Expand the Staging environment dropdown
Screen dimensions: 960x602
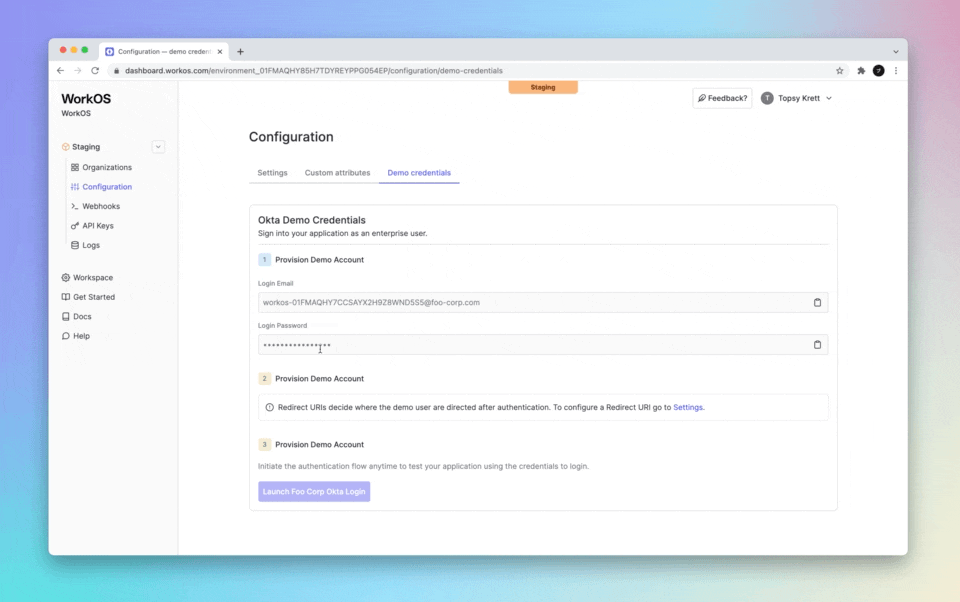(158, 147)
